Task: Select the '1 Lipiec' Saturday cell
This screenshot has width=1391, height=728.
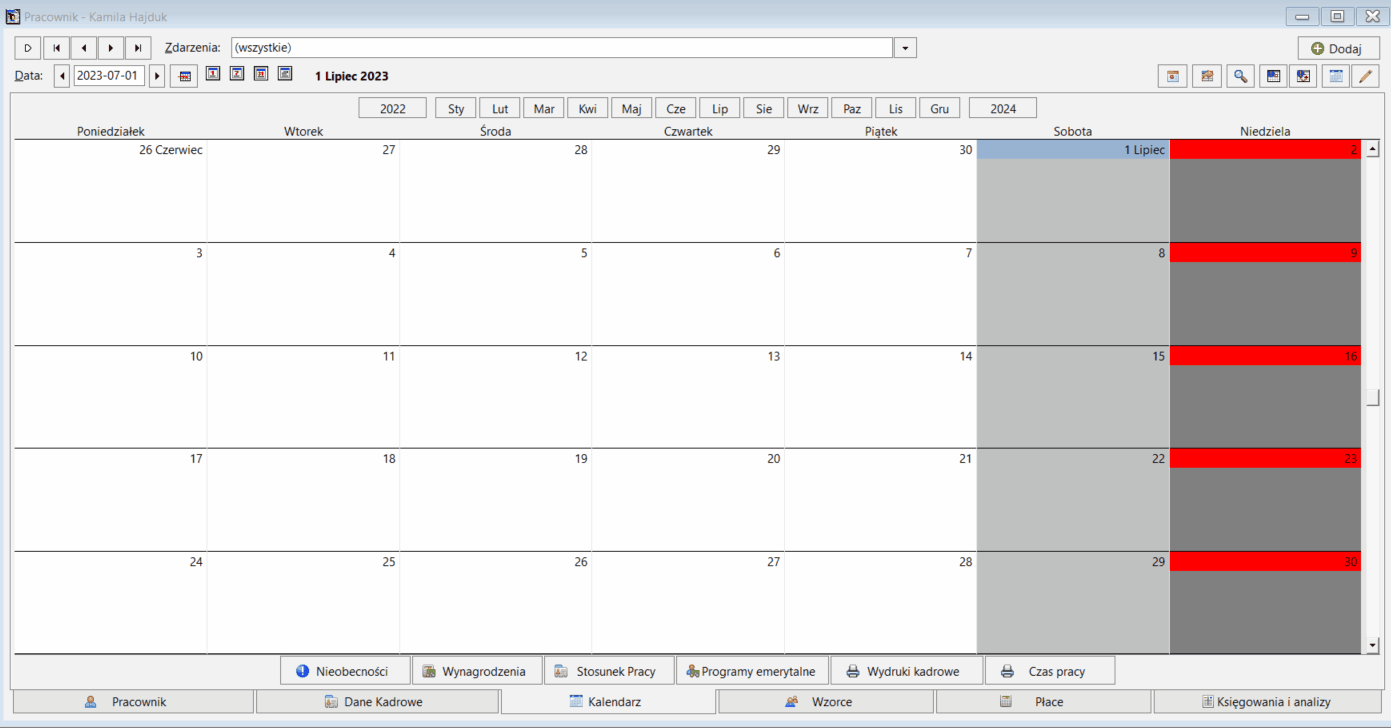Action: [1073, 191]
